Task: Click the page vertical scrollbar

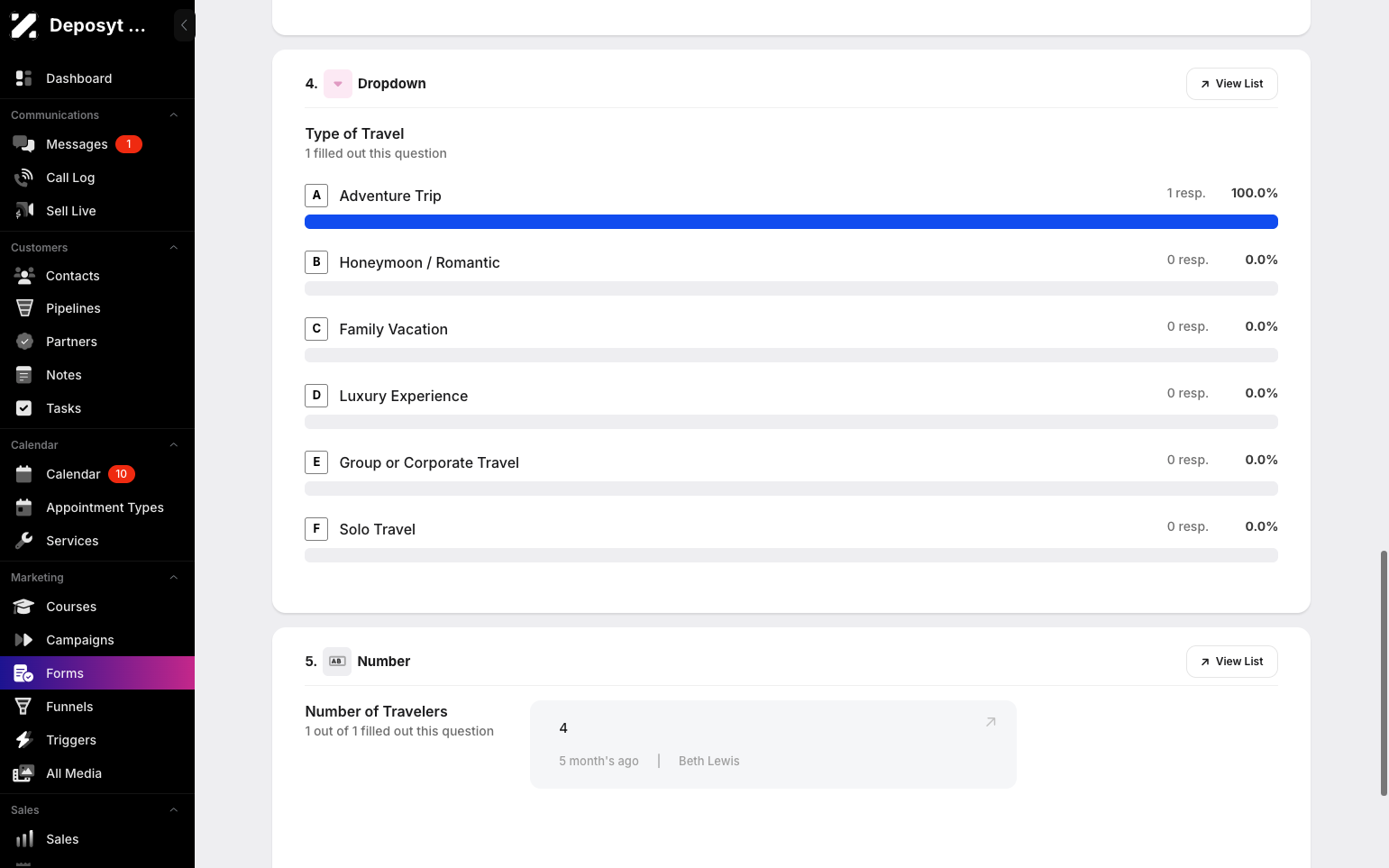Action: coord(1384,672)
